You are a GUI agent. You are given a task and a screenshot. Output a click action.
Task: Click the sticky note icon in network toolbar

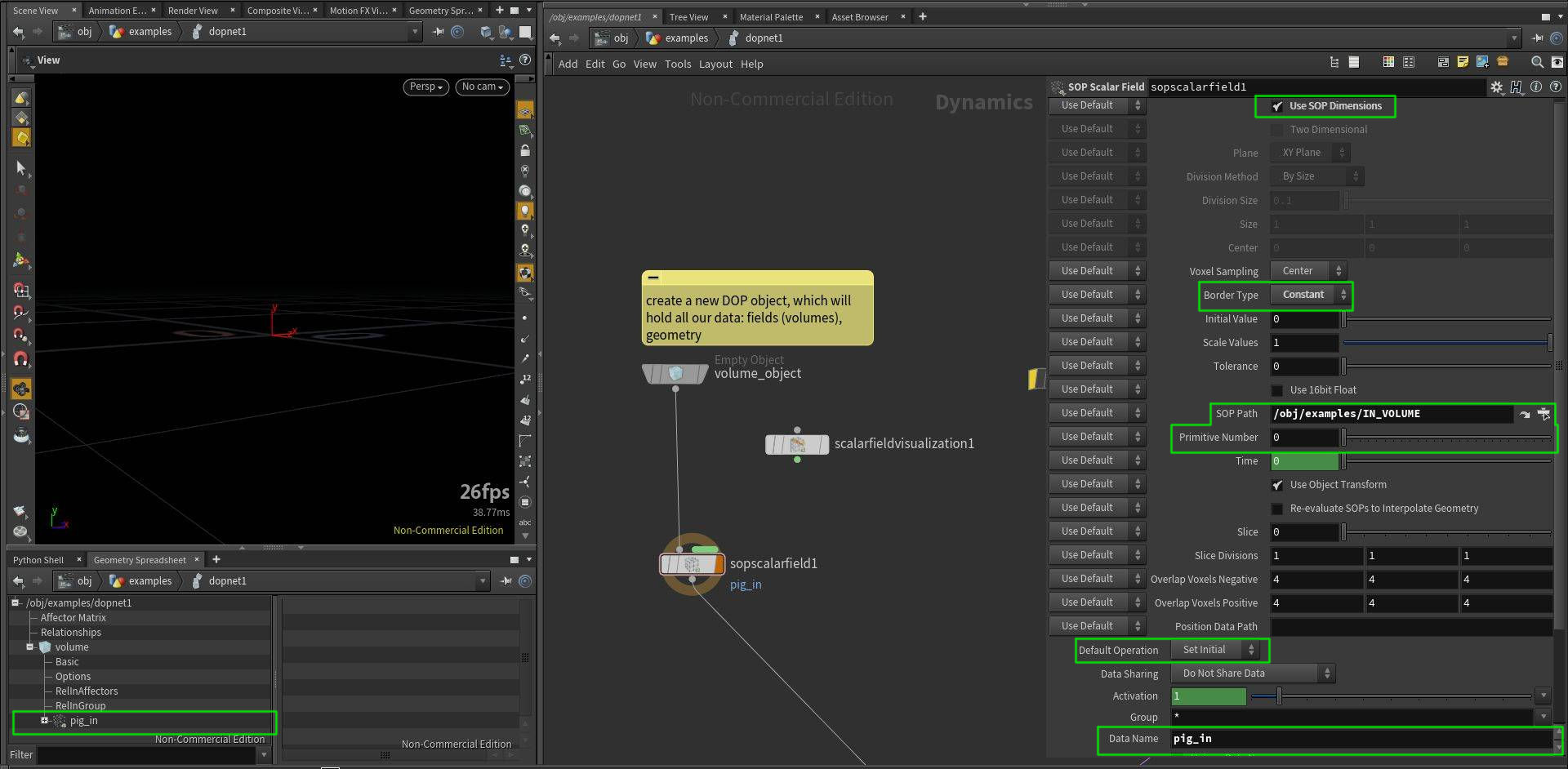click(x=1463, y=62)
